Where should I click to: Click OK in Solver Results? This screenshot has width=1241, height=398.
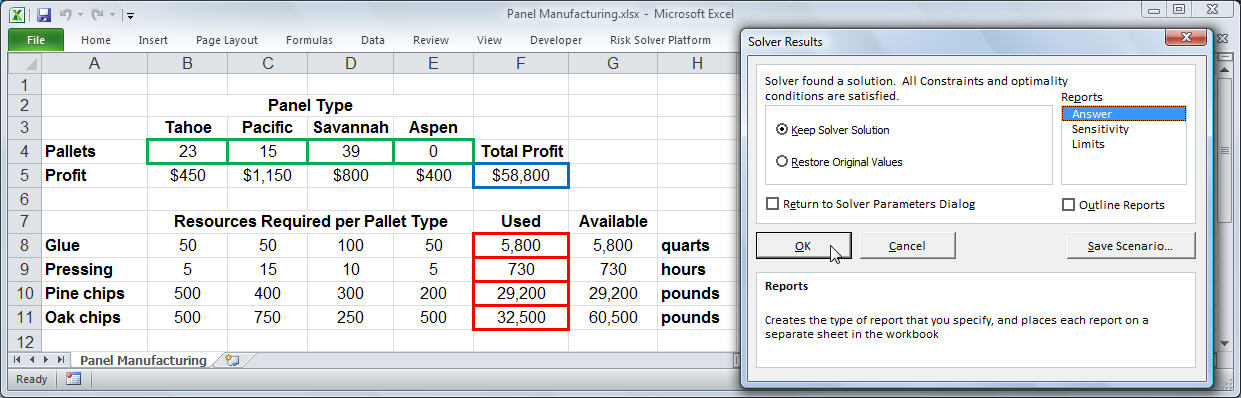point(803,245)
